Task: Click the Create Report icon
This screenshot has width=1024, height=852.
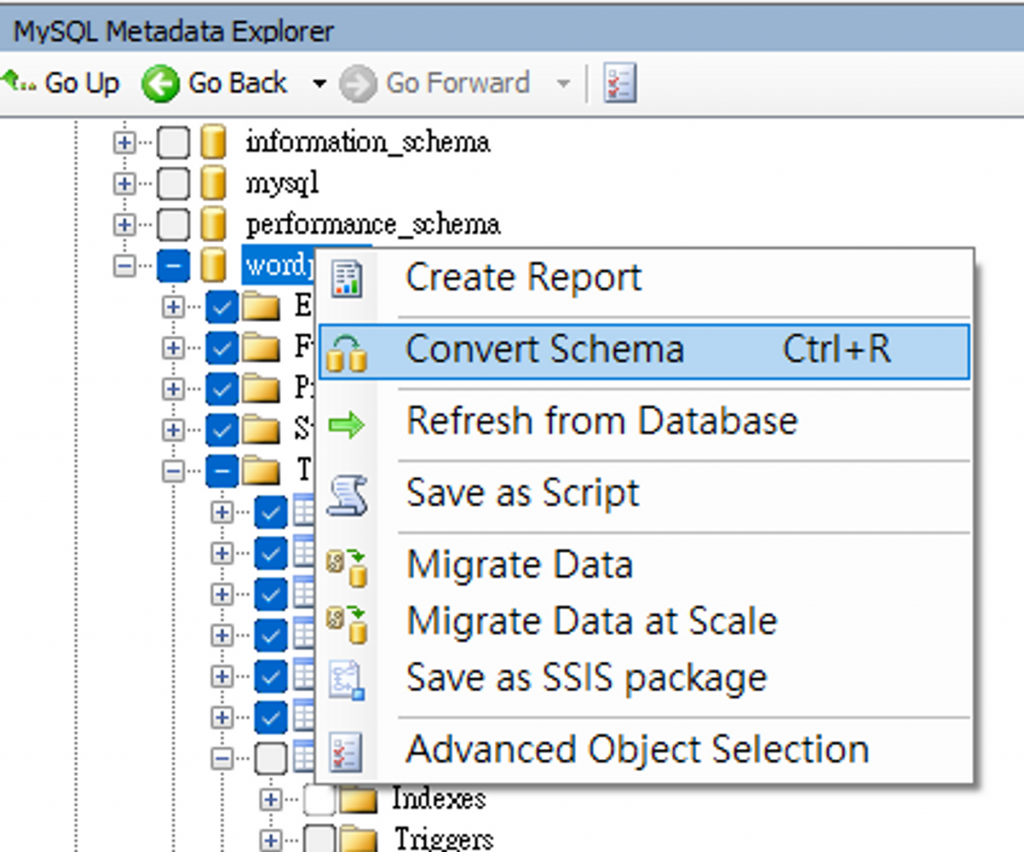Action: tap(347, 279)
